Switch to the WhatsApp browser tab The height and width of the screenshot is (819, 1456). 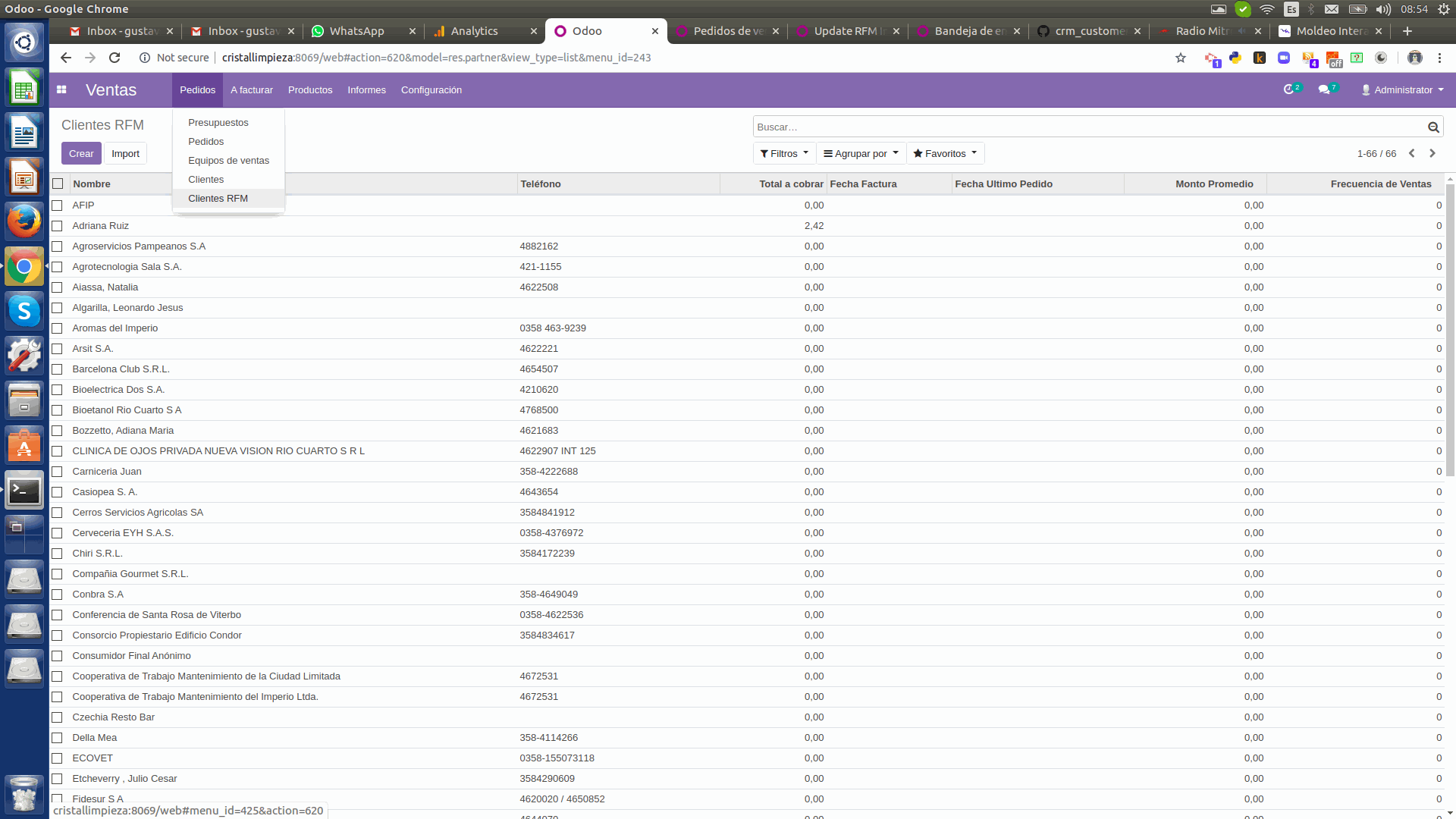[x=363, y=31]
